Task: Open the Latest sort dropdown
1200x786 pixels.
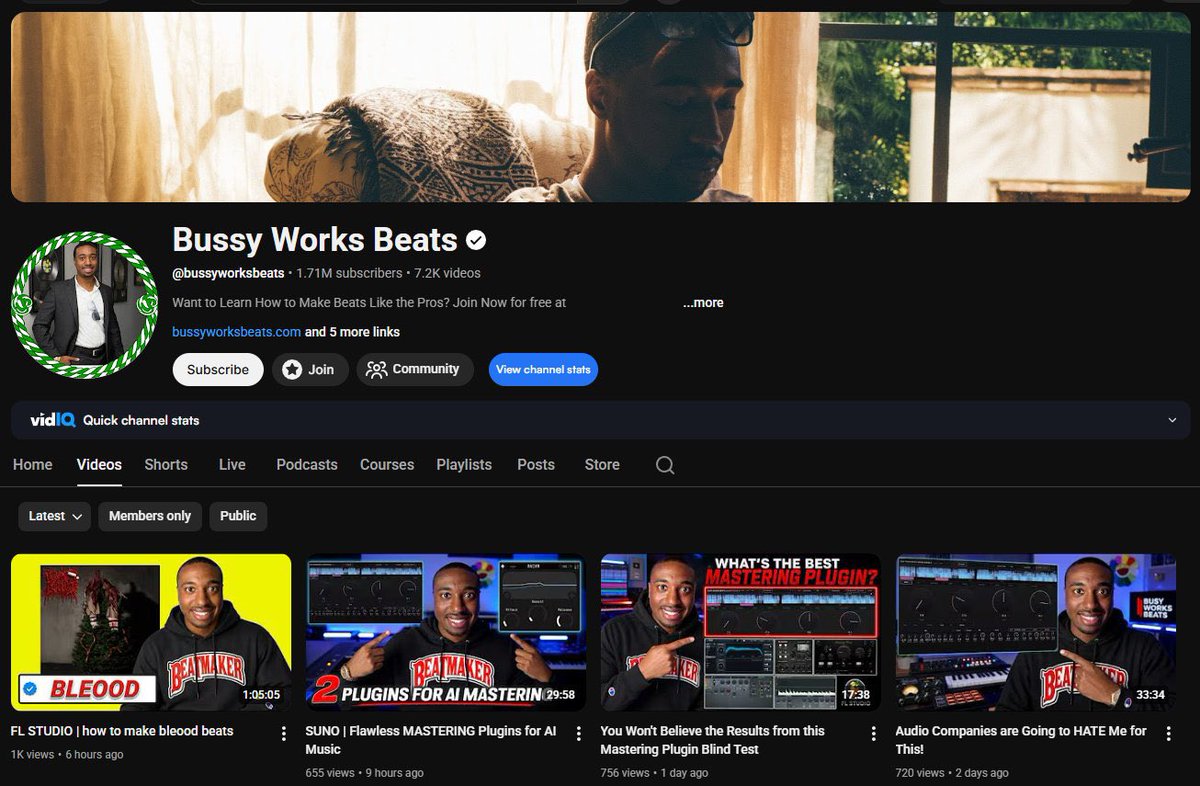Action: (x=55, y=516)
